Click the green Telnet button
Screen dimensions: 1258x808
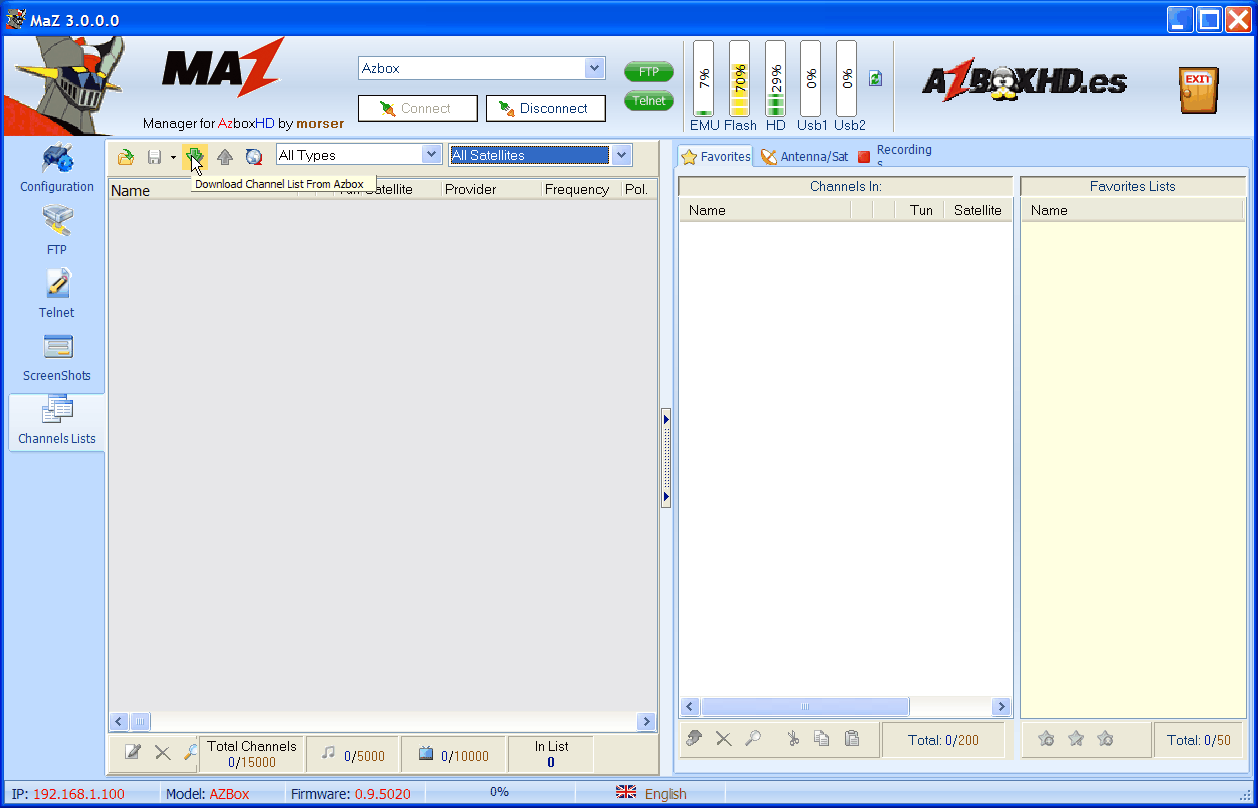point(649,101)
